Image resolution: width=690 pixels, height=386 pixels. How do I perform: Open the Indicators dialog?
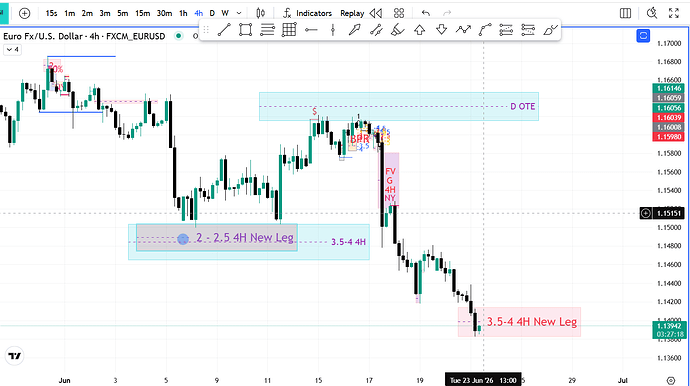[307, 13]
